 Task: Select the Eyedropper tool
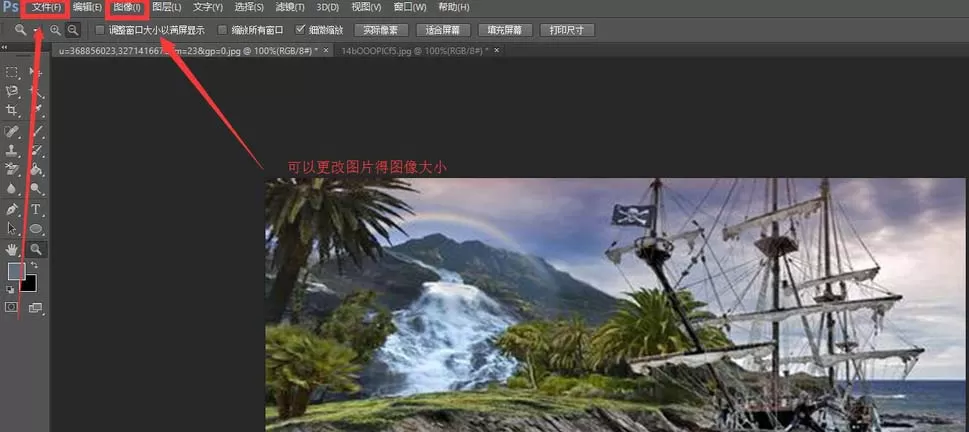[x=36, y=111]
